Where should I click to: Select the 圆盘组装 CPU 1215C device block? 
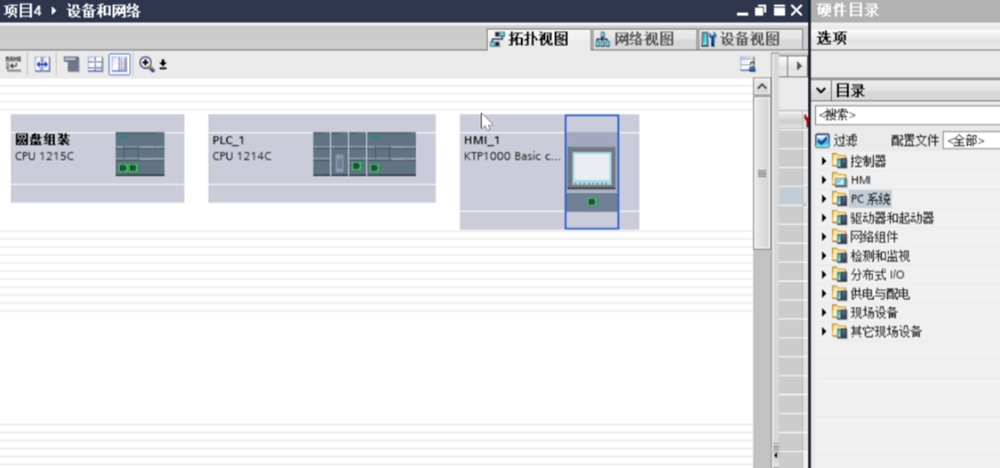pyautogui.click(x=98, y=159)
